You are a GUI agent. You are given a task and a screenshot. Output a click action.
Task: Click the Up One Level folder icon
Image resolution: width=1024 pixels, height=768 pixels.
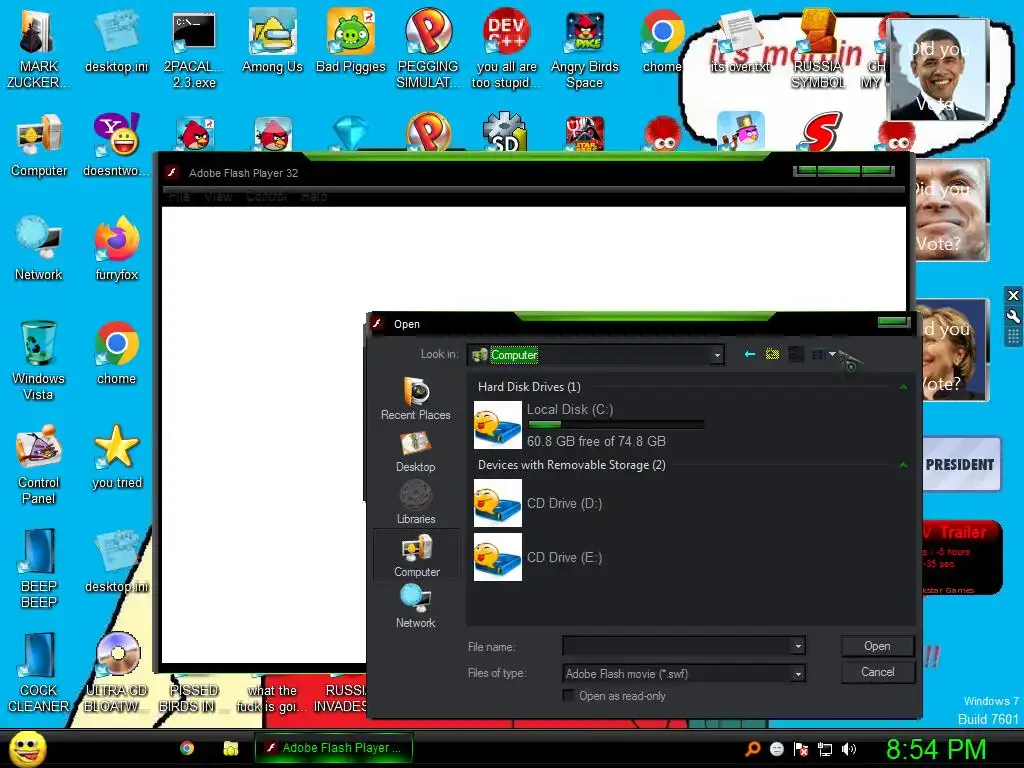(x=772, y=354)
